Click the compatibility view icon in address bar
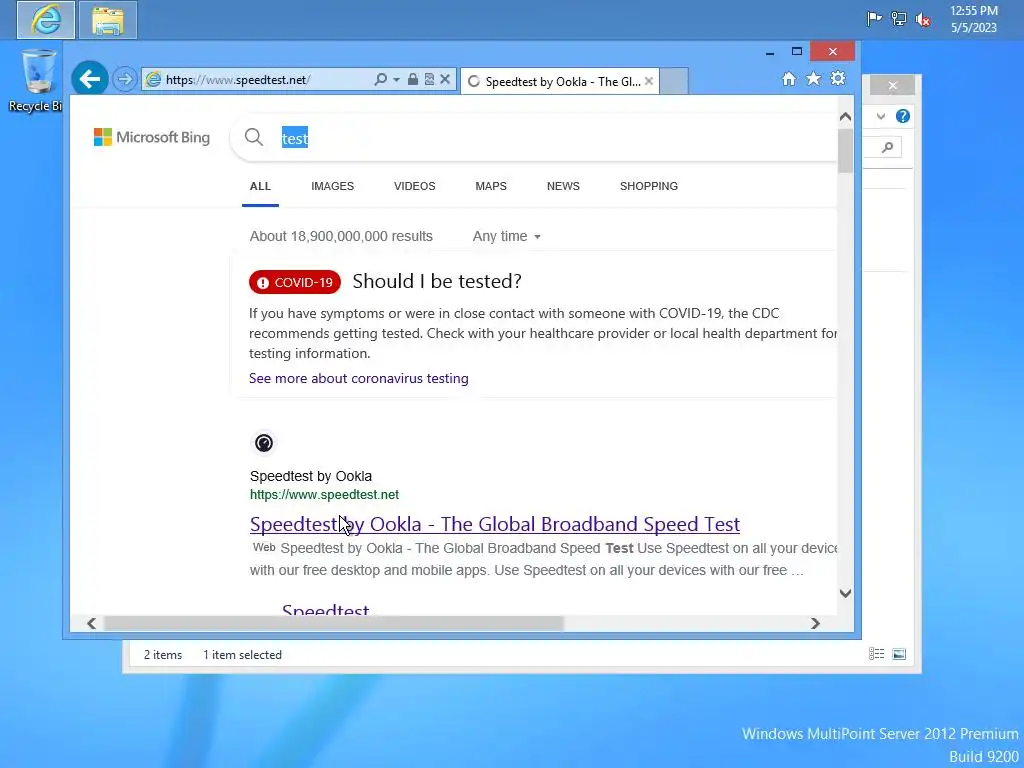This screenshot has width=1024, height=768. click(x=429, y=80)
